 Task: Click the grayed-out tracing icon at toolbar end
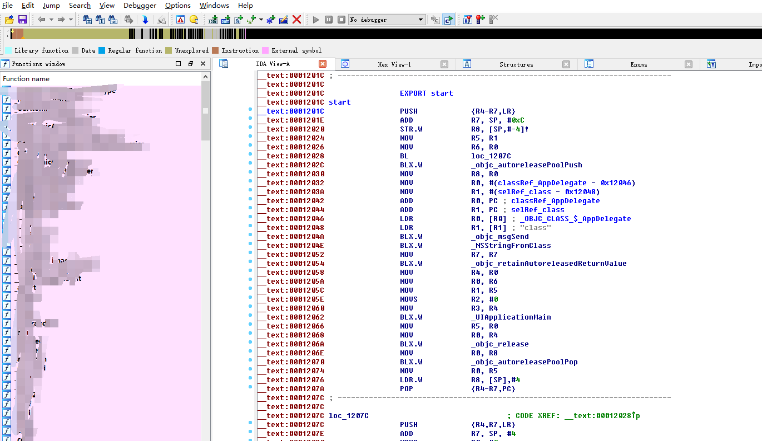(493, 19)
